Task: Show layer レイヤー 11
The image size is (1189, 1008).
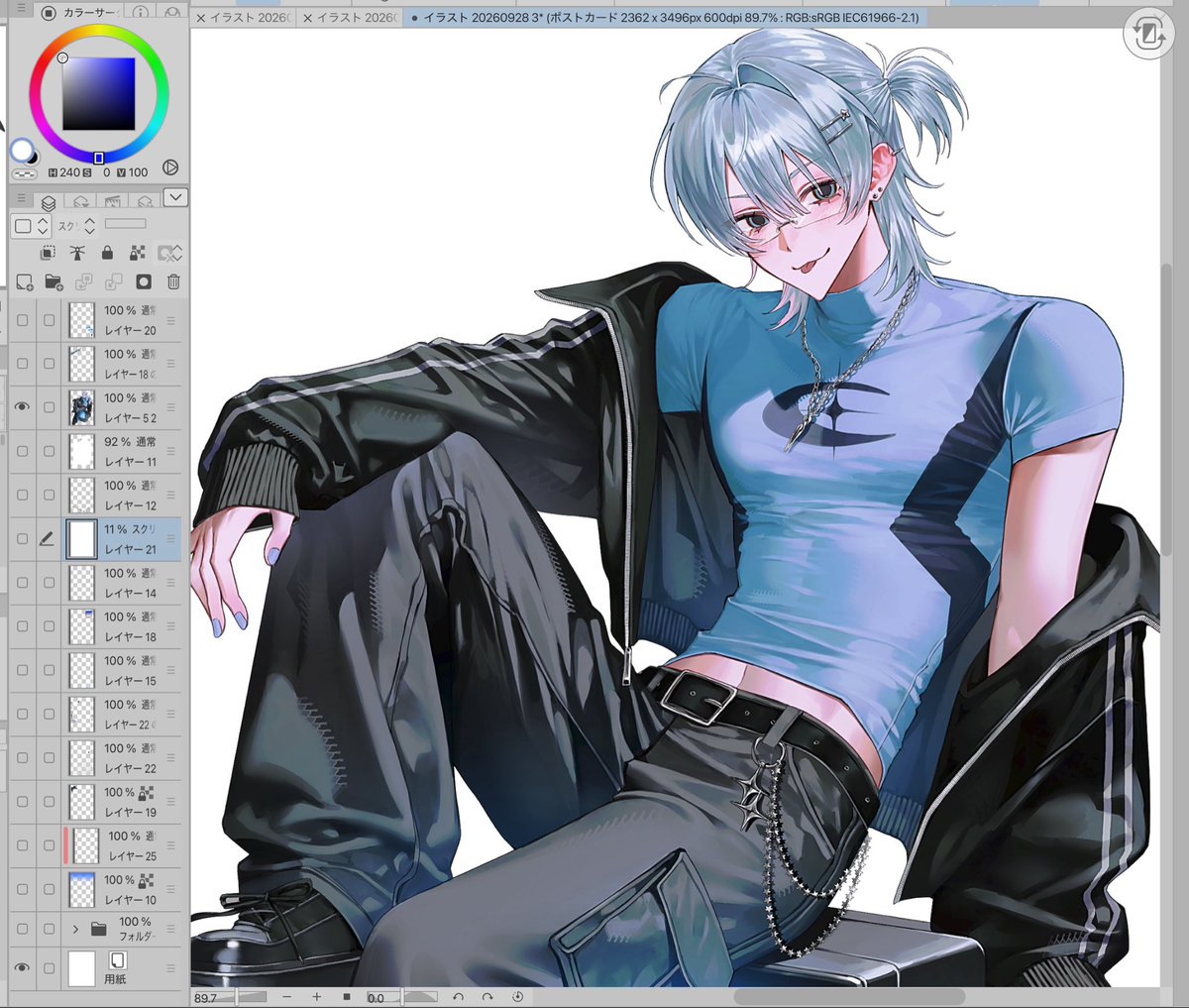Action: 23,451
